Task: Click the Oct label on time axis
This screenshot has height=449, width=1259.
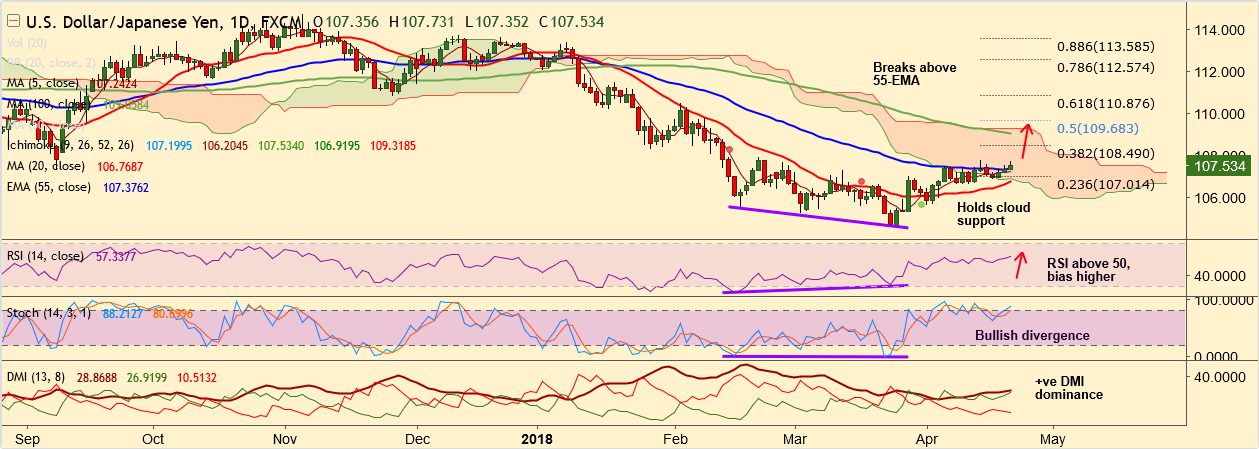Action: click(x=153, y=438)
